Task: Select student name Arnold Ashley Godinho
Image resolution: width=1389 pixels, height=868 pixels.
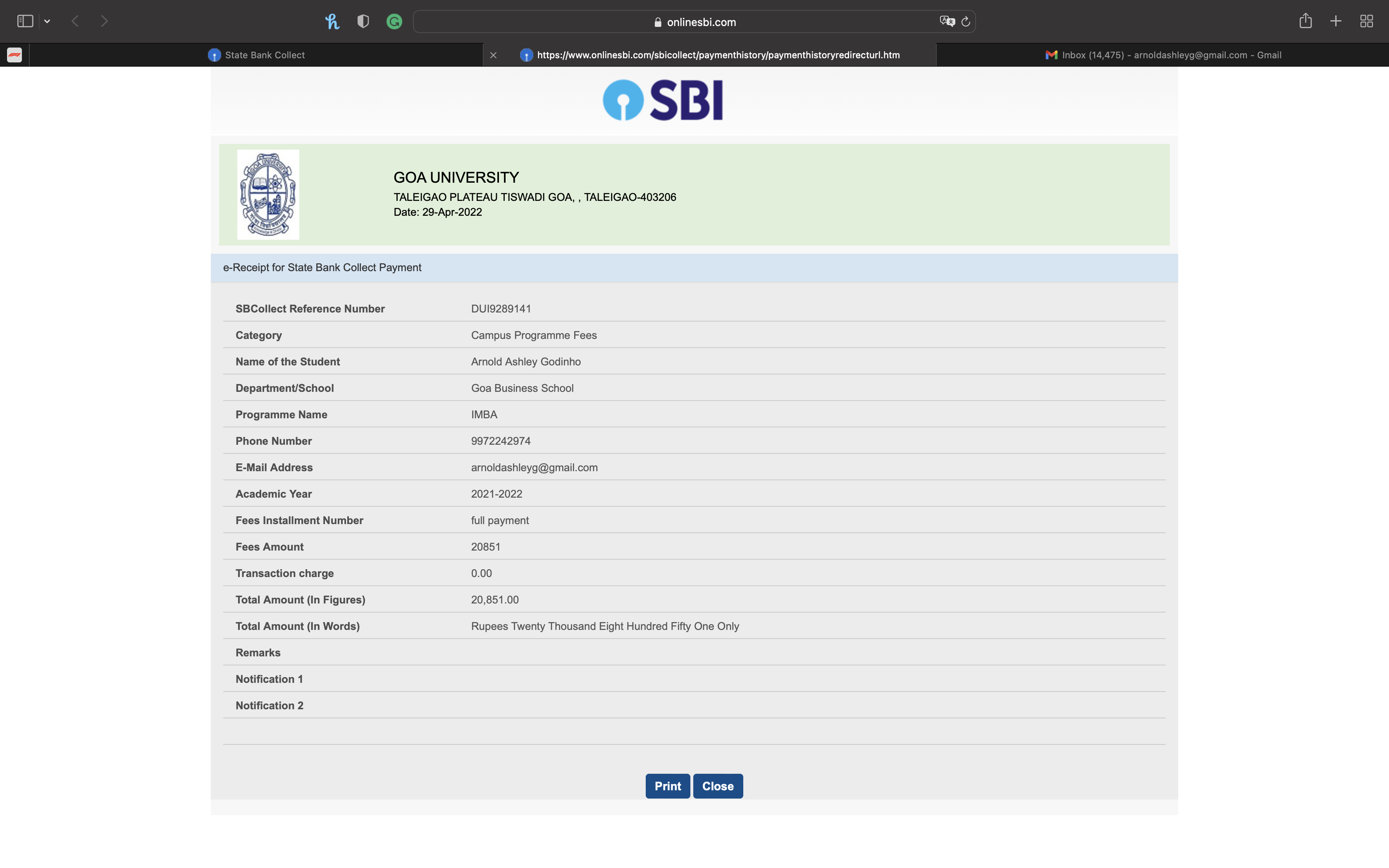Action: tap(526, 362)
